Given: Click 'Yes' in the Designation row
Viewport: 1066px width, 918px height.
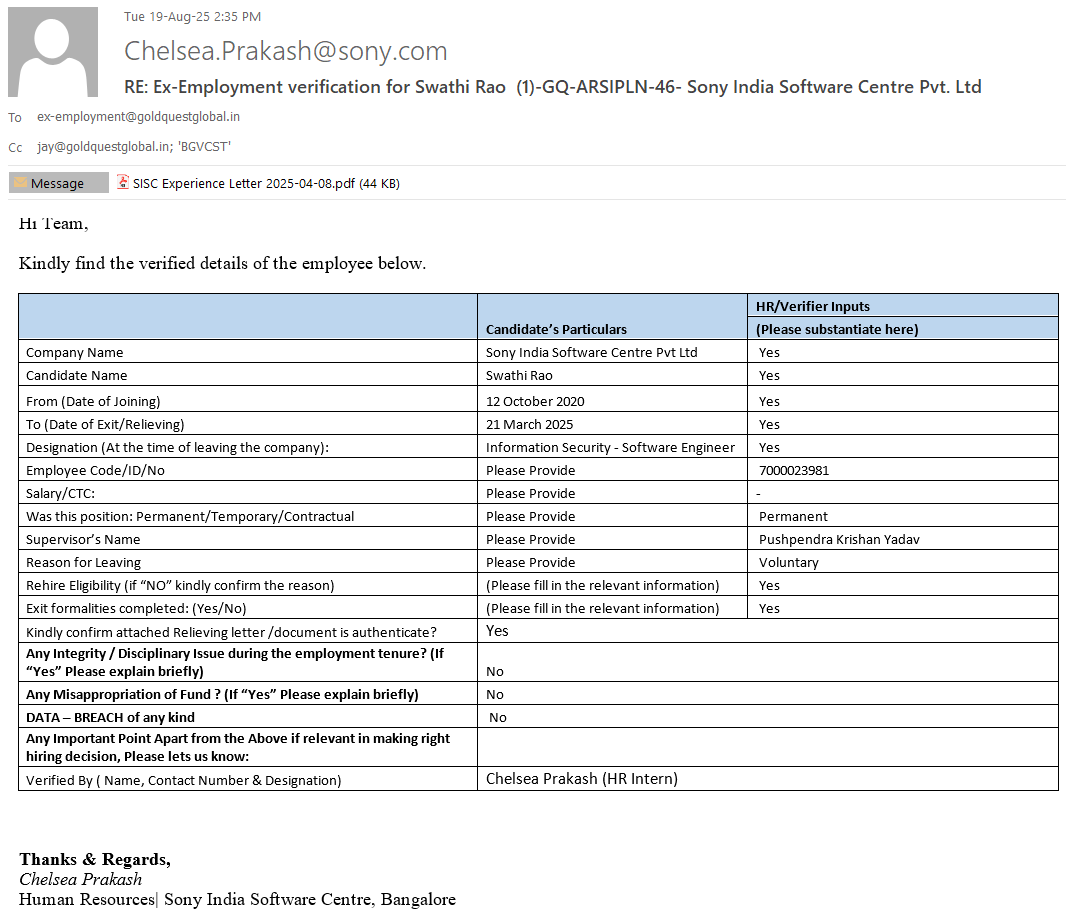Looking at the screenshot, I should pyautogui.click(x=769, y=447).
